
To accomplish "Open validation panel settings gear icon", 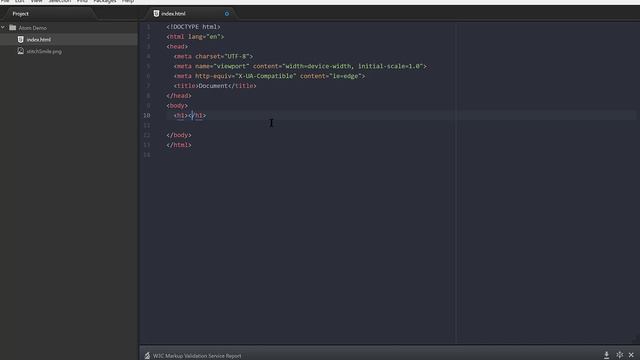I will (620, 355).
